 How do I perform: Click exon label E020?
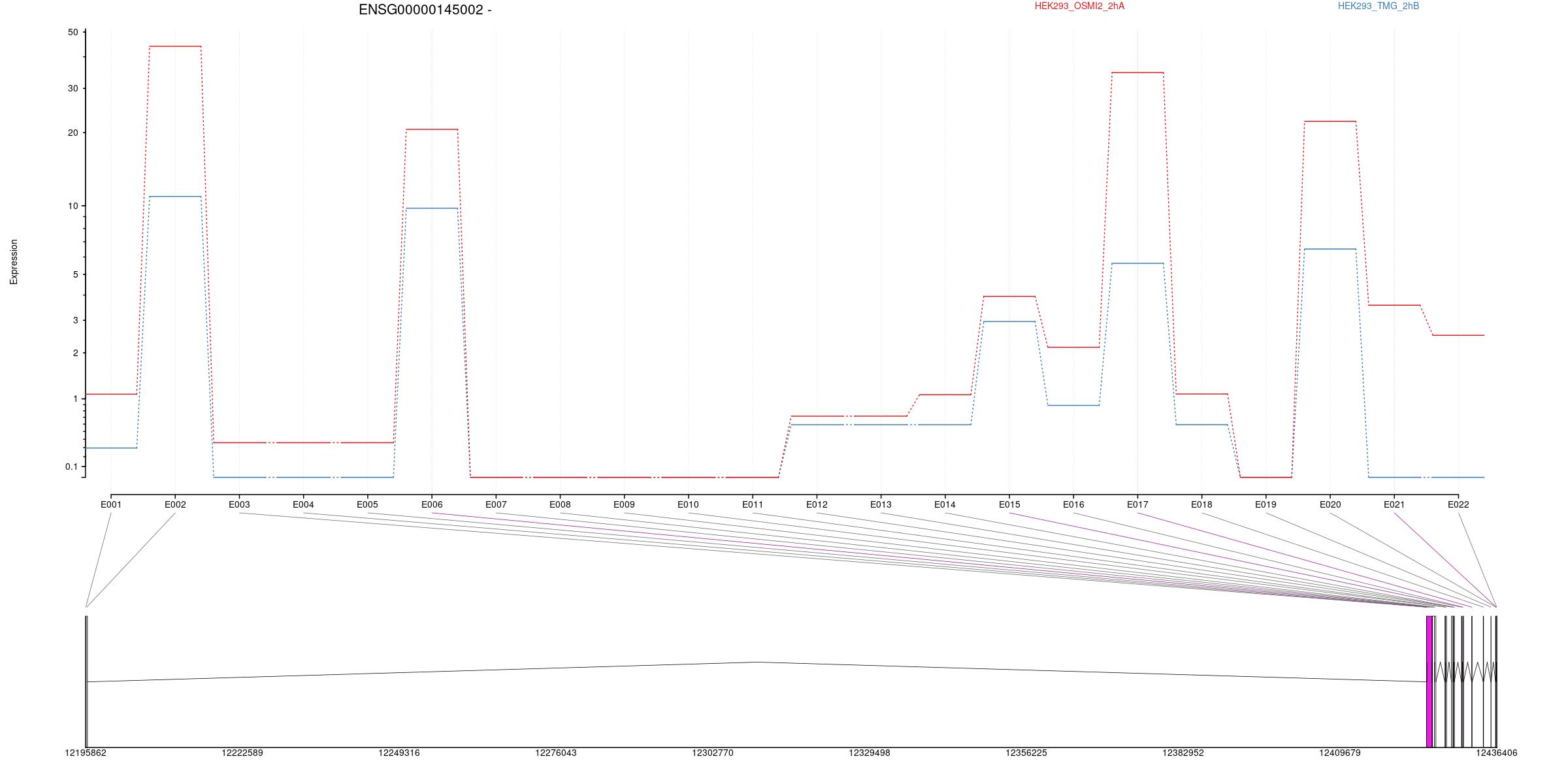[1330, 504]
